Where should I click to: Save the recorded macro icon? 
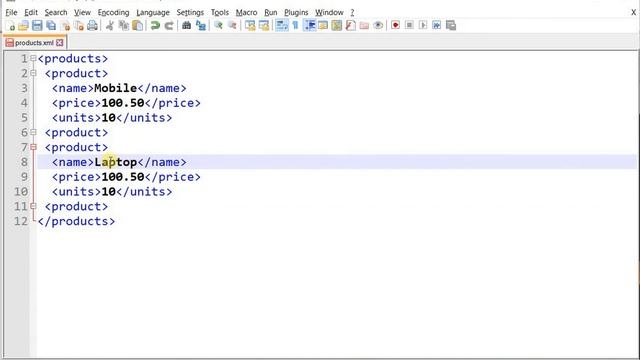[x=451, y=26]
